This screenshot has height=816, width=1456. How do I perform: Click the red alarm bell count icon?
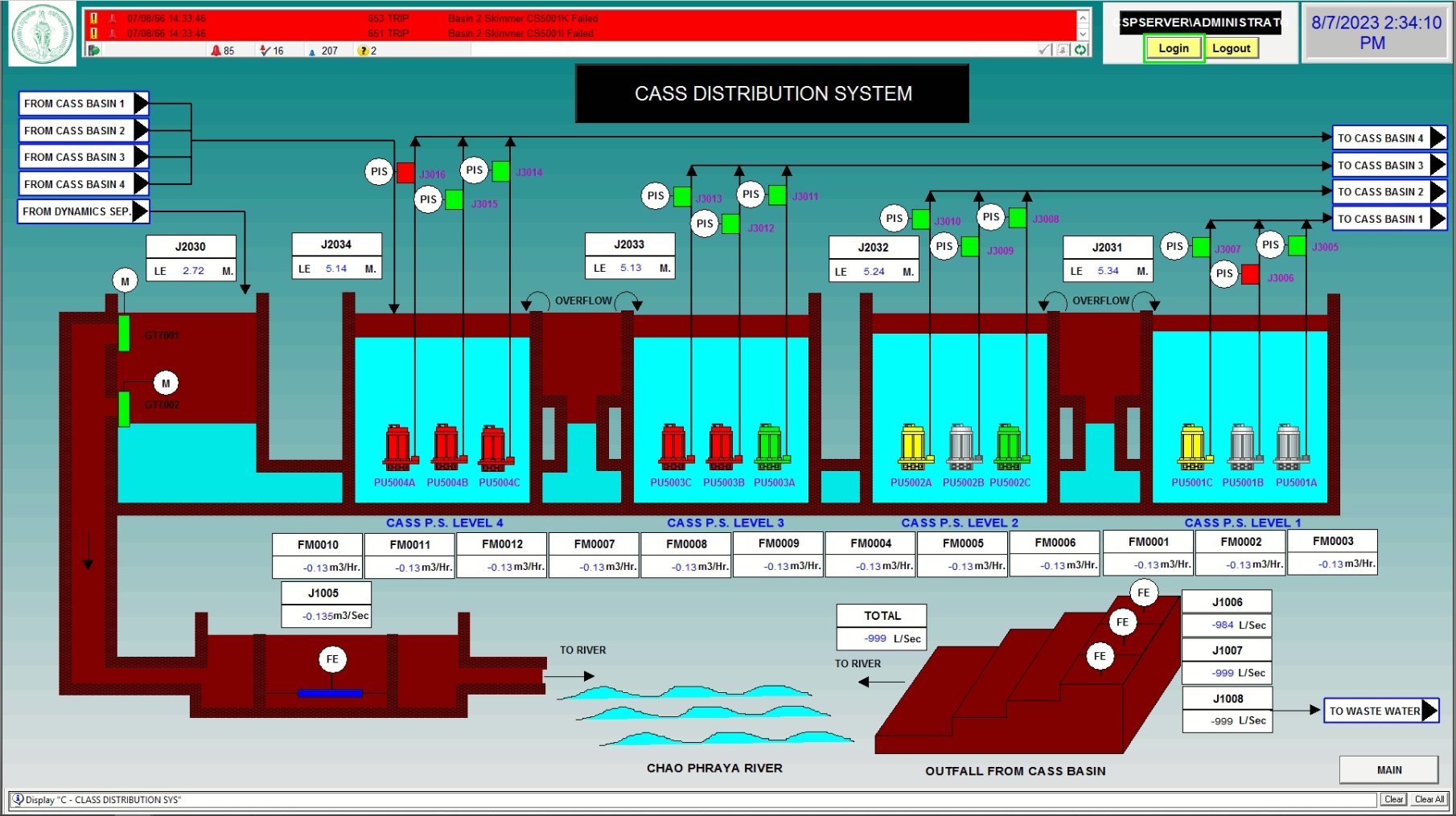coord(216,51)
